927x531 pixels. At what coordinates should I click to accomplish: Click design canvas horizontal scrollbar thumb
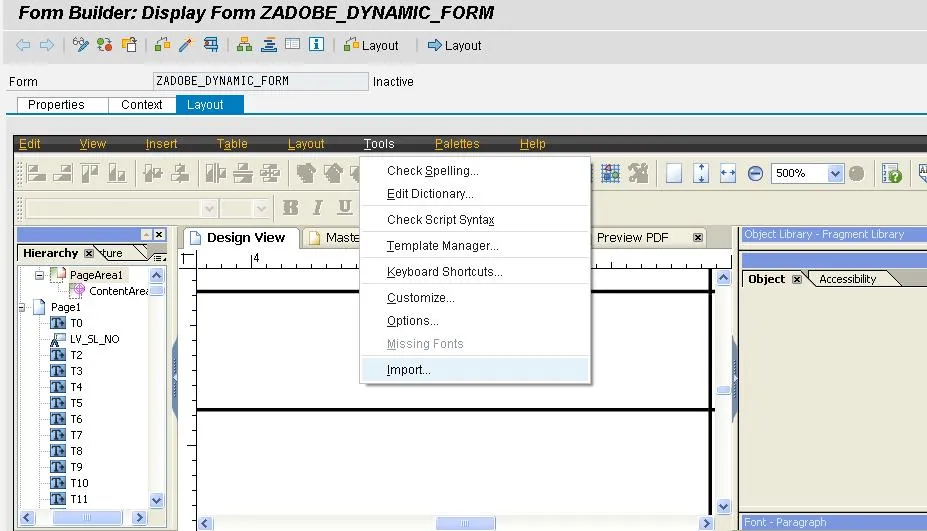(465, 523)
